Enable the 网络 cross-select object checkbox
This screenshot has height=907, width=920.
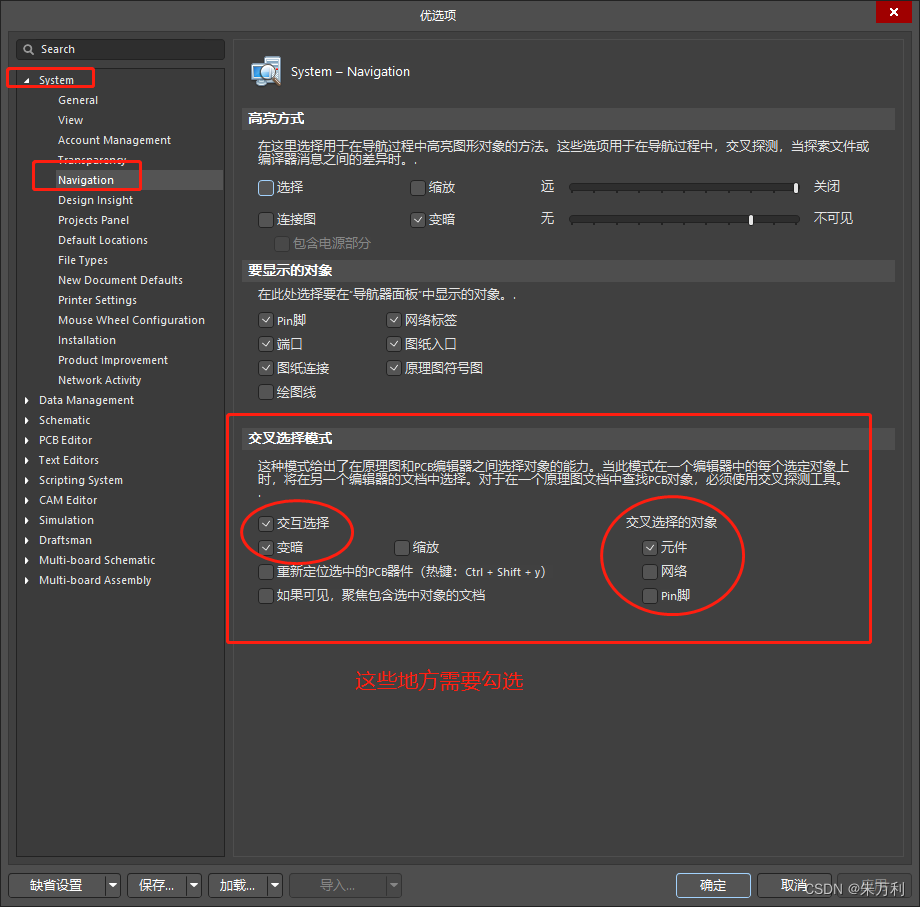click(x=650, y=570)
